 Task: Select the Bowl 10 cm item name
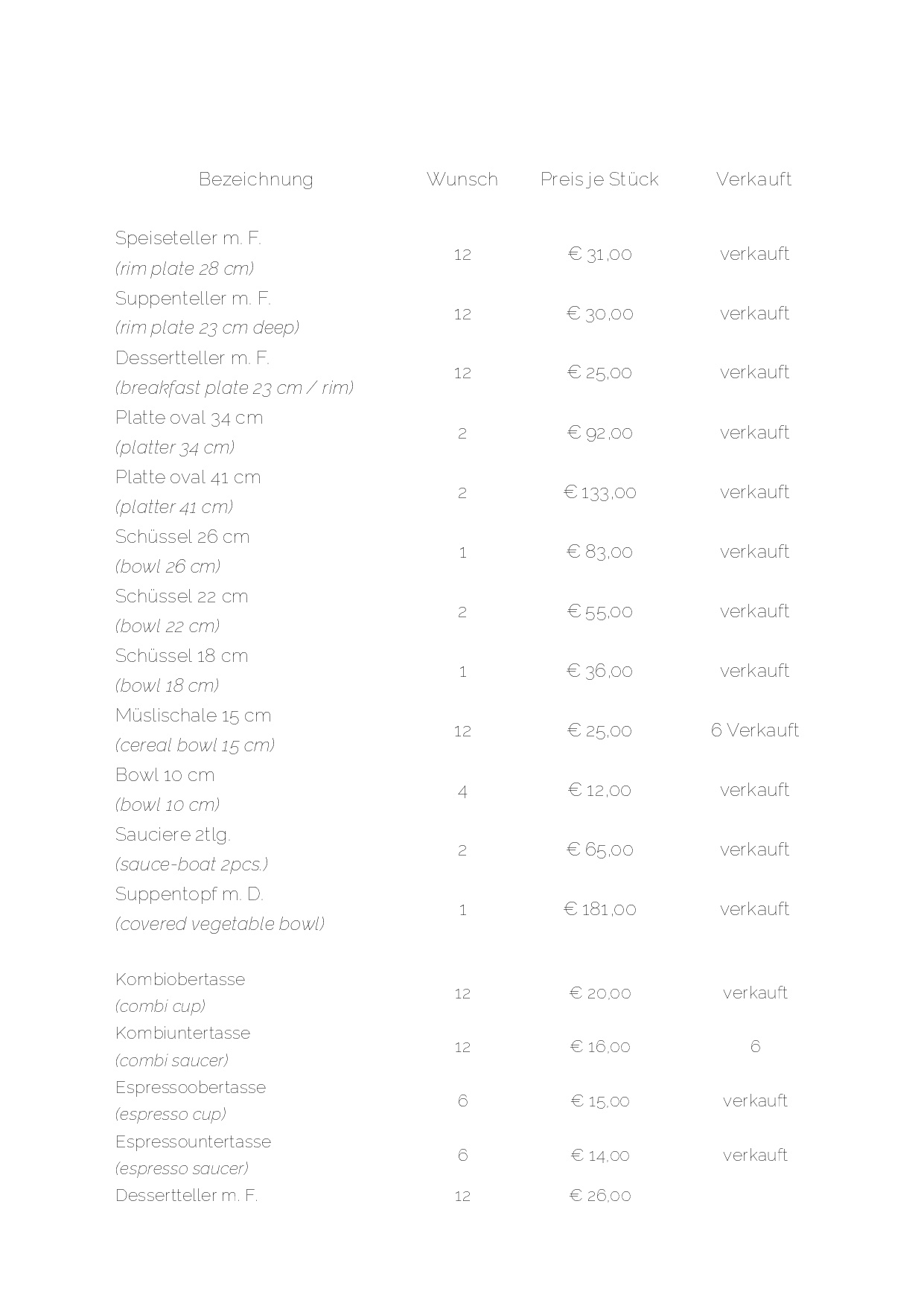pos(165,775)
